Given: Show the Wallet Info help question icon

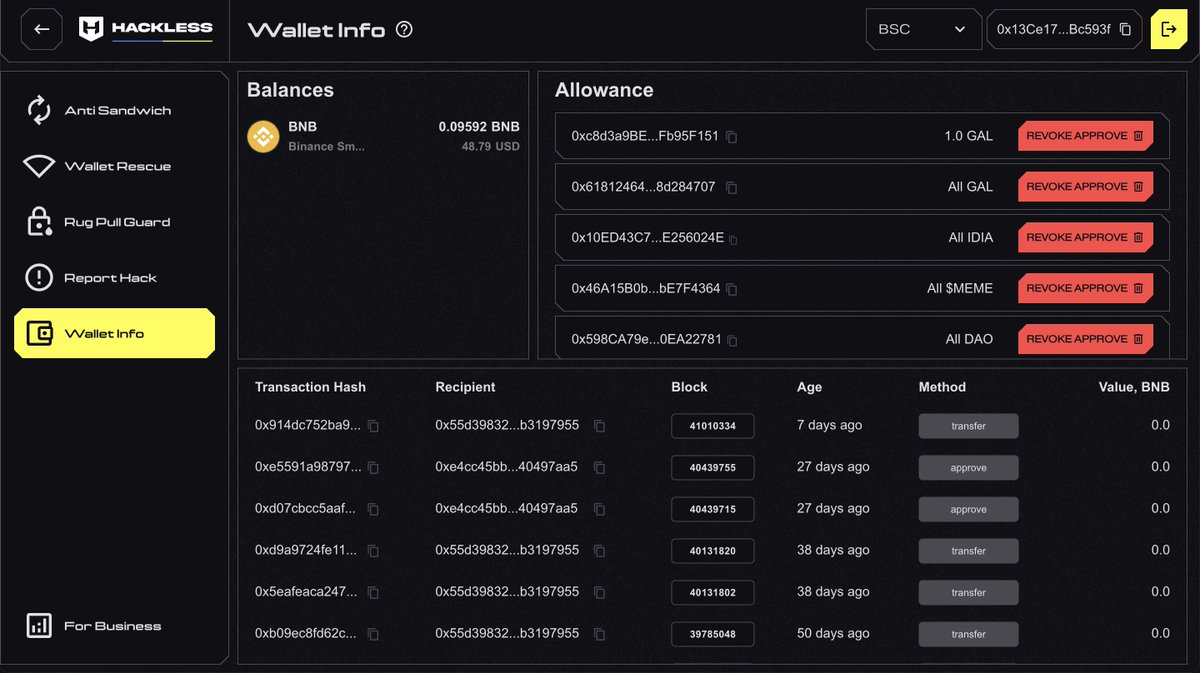Looking at the screenshot, I should click(404, 30).
